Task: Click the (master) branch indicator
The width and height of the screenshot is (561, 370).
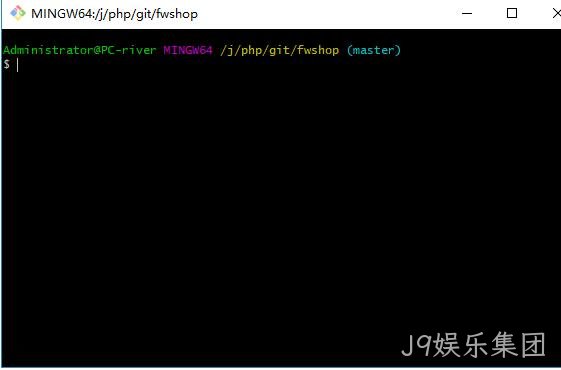Action: pyautogui.click(x=374, y=50)
